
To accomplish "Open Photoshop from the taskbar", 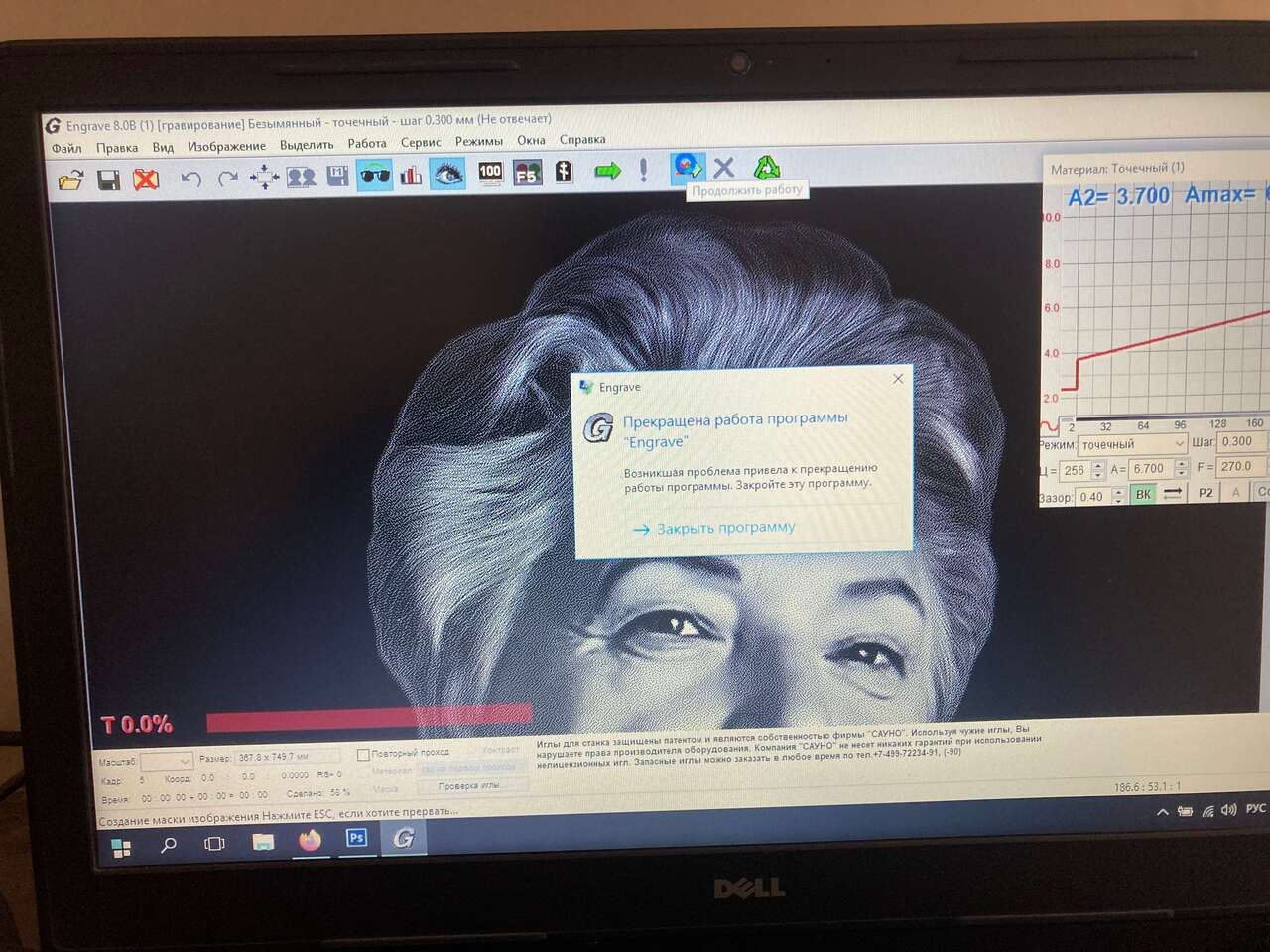I will 356,839.
